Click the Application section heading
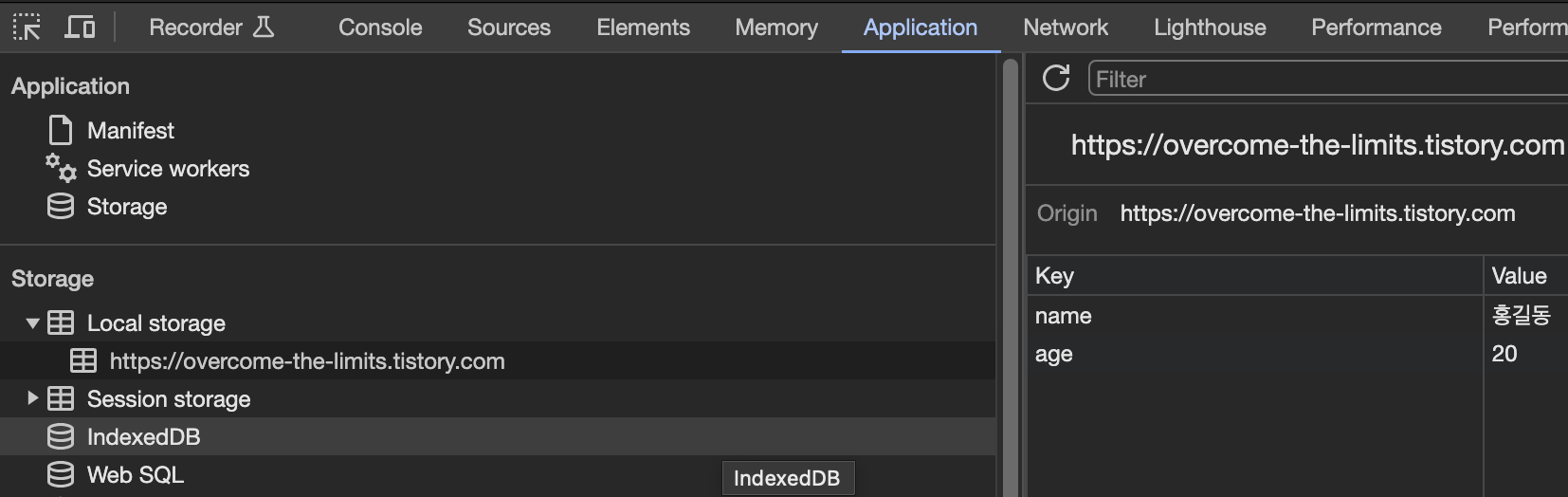The width and height of the screenshot is (1568, 497). 70,85
